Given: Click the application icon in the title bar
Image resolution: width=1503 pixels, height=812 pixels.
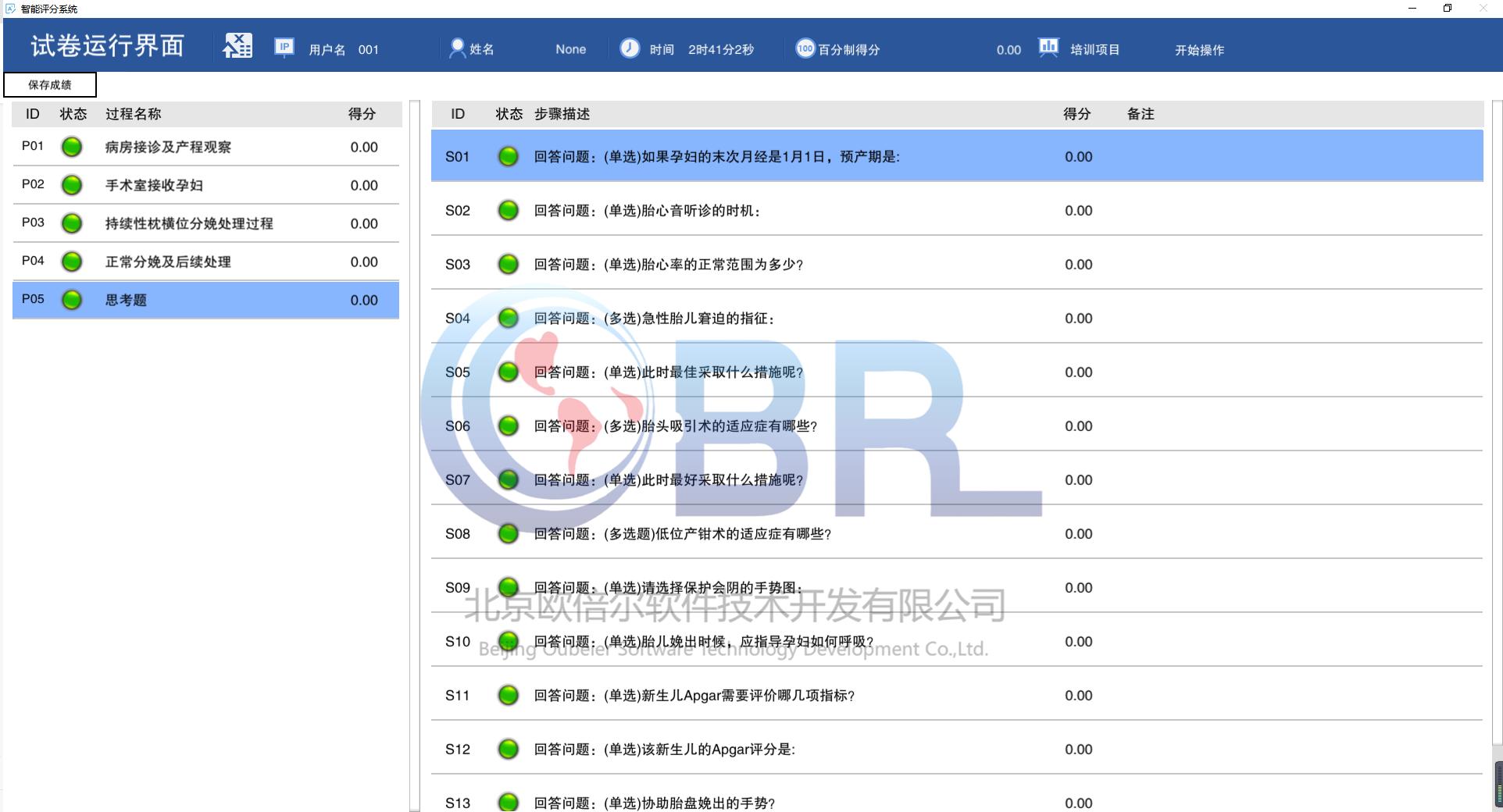Looking at the screenshot, I should click(9, 9).
